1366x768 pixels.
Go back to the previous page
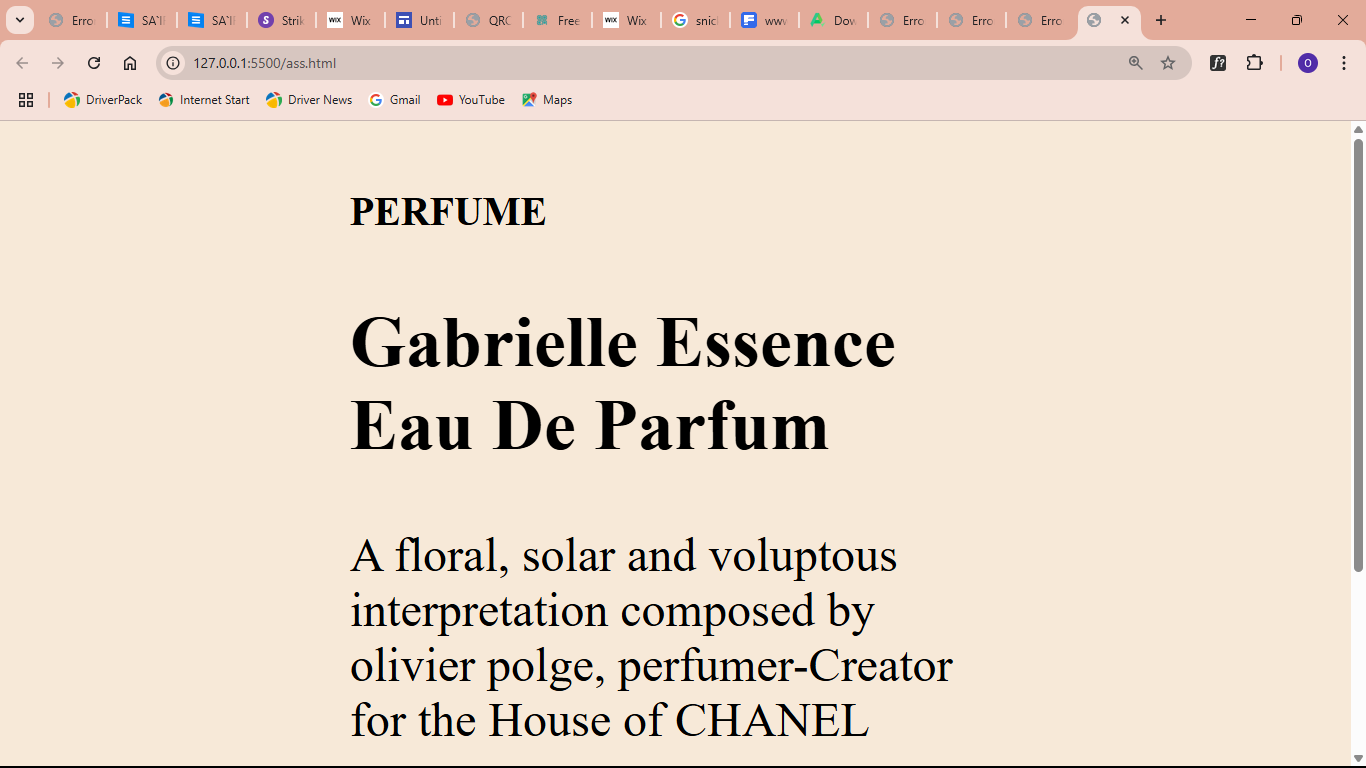coord(22,63)
